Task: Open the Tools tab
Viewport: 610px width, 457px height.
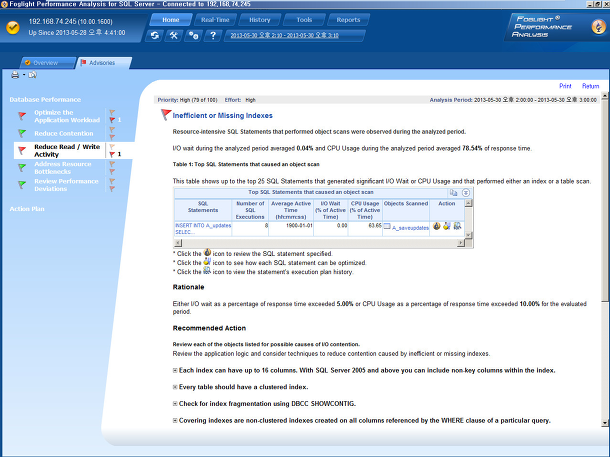Action: (x=304, y=19)
